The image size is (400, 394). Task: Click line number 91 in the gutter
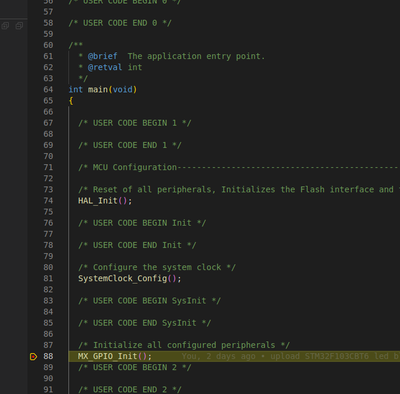coord(48,389)
